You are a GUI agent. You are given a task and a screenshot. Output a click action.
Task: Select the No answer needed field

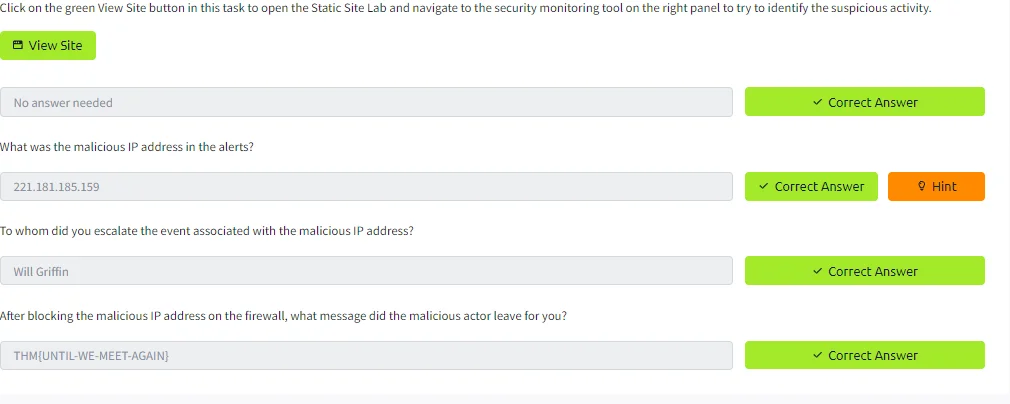[367, 102]
